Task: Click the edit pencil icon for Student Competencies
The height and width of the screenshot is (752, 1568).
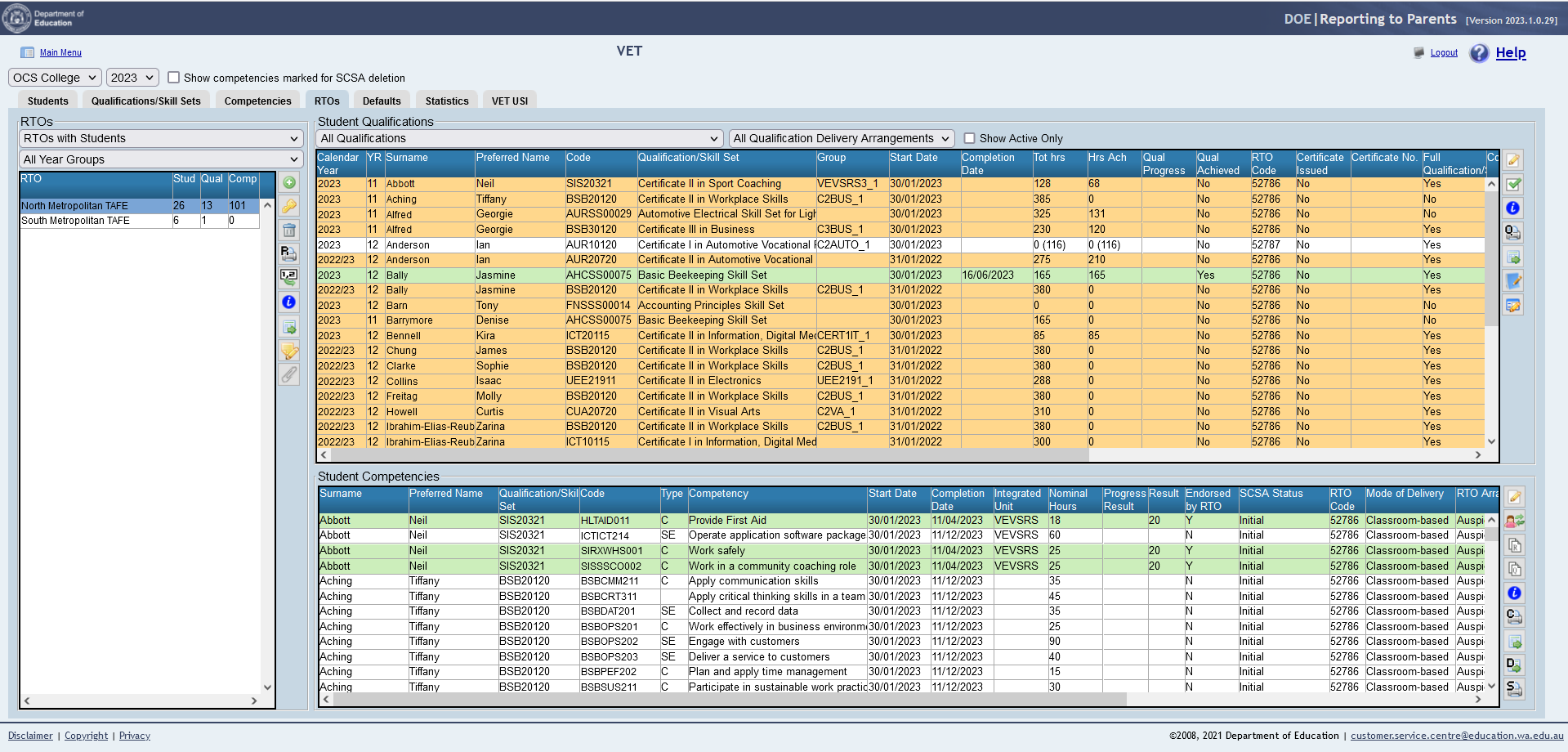Action: click(x=1514, y=497)
